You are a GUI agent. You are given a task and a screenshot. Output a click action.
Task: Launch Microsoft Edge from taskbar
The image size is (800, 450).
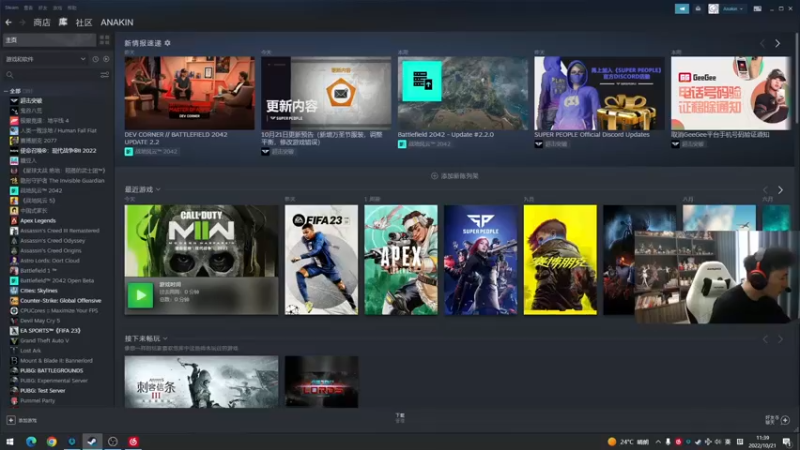31,441
